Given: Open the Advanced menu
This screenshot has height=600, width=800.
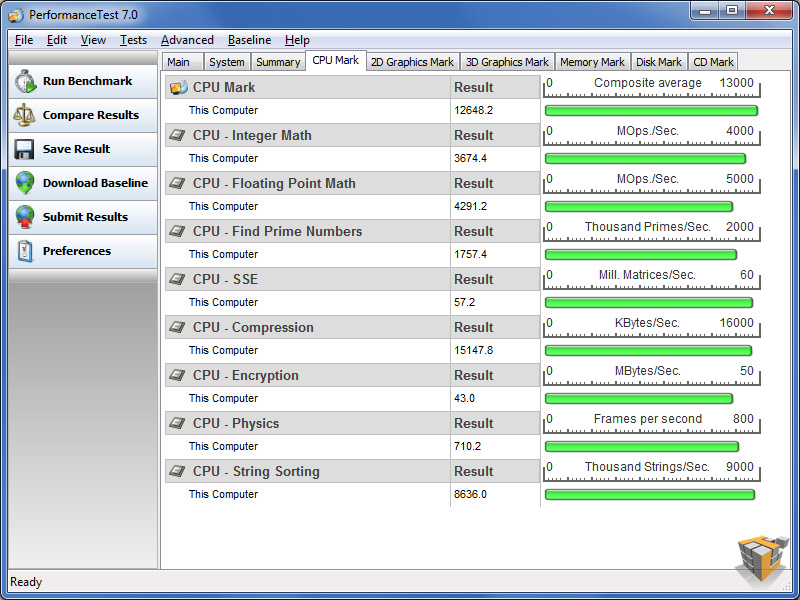Looking at the screenshot, I should tap(187, 40).
